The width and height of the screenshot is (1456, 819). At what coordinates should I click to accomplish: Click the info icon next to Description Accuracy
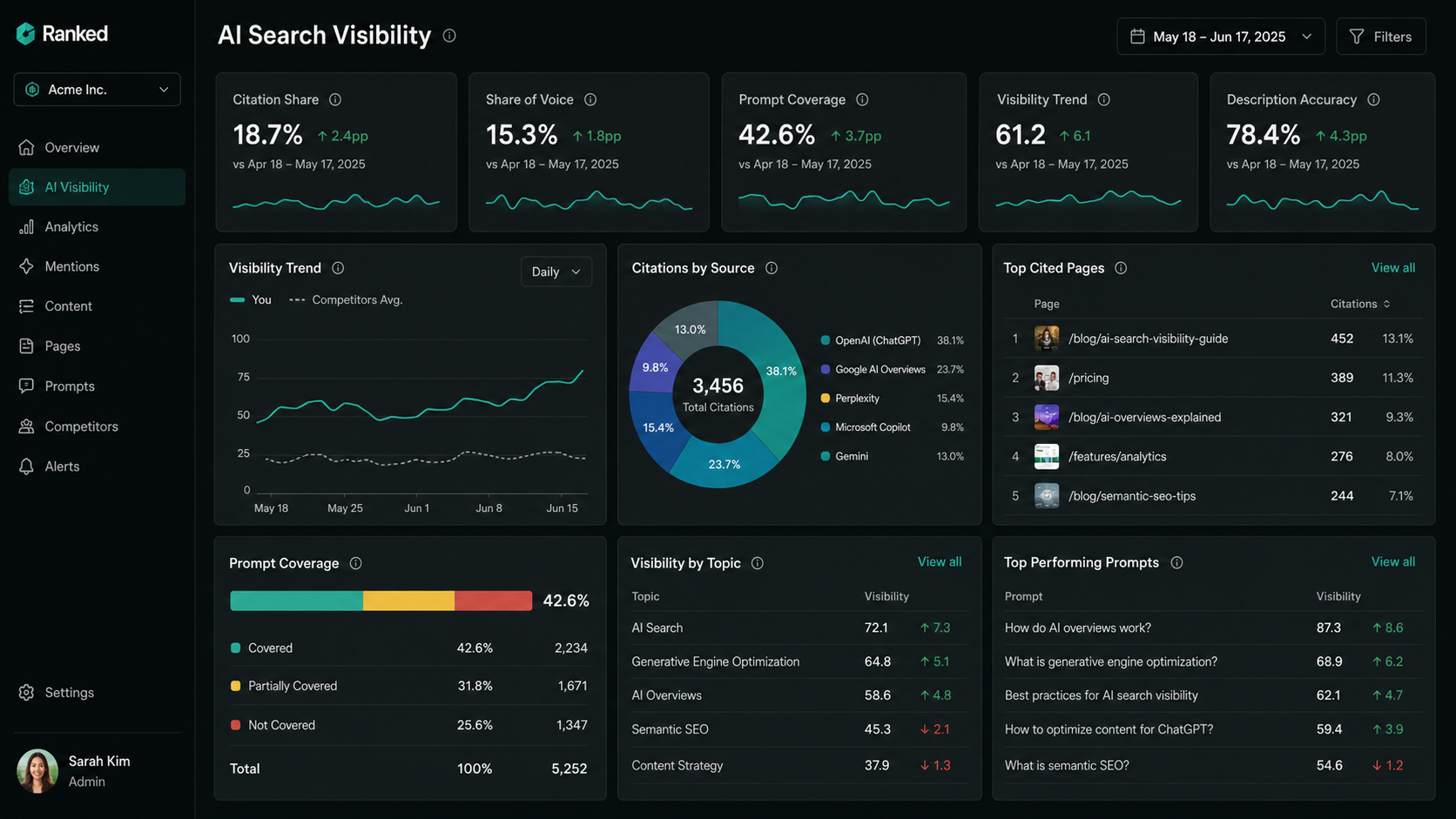[x=1373, y=100]
